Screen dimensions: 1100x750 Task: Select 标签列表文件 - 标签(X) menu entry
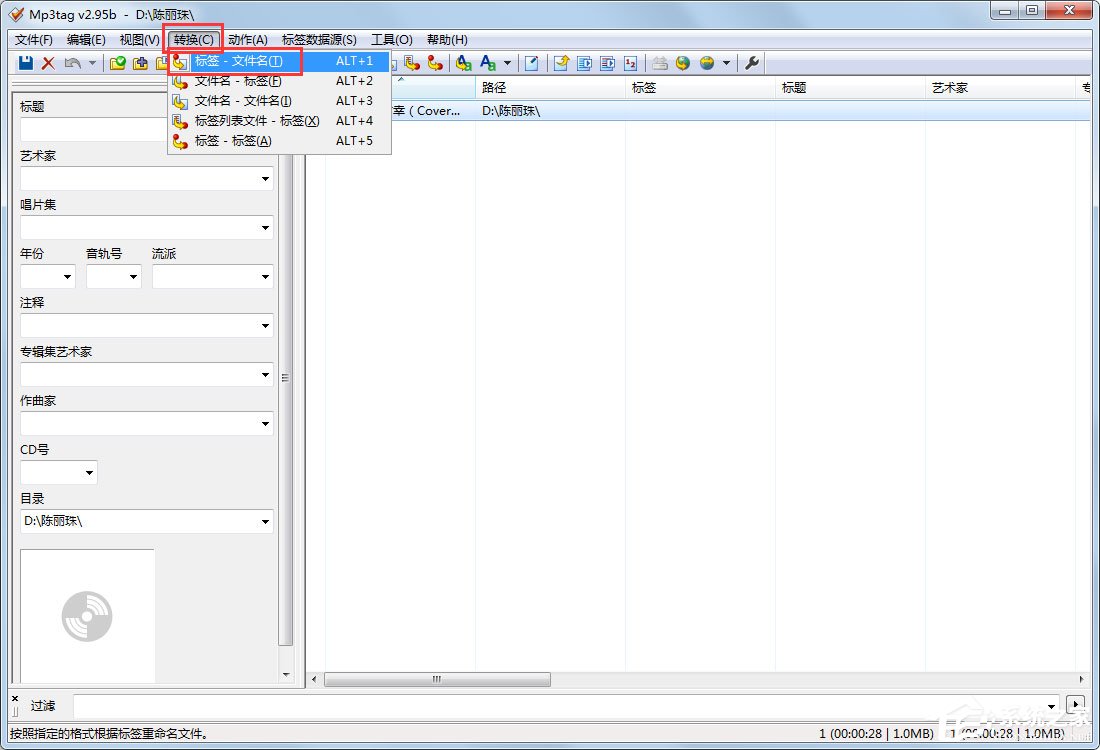[x=279, y=121]
